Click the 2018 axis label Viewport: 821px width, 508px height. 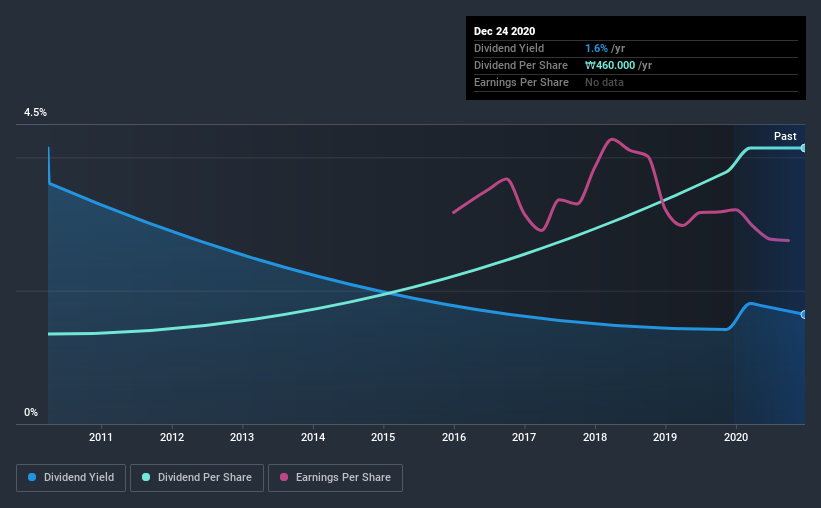[x=595, y=437]
